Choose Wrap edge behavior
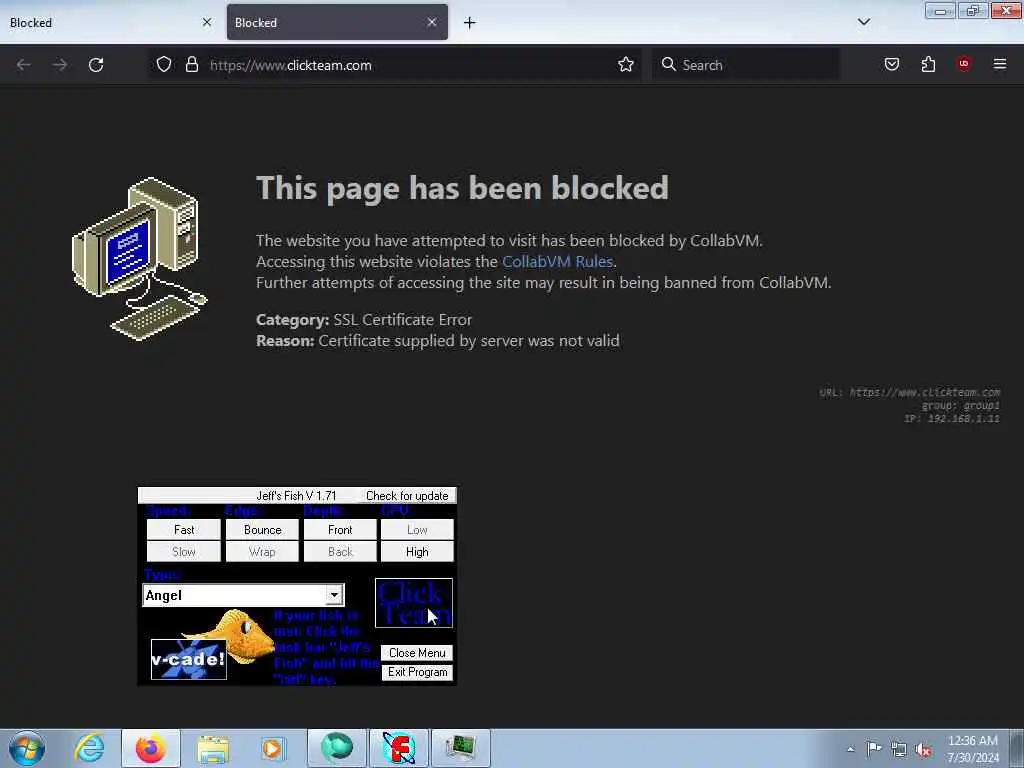1024x768 pixels. point(263,552)
